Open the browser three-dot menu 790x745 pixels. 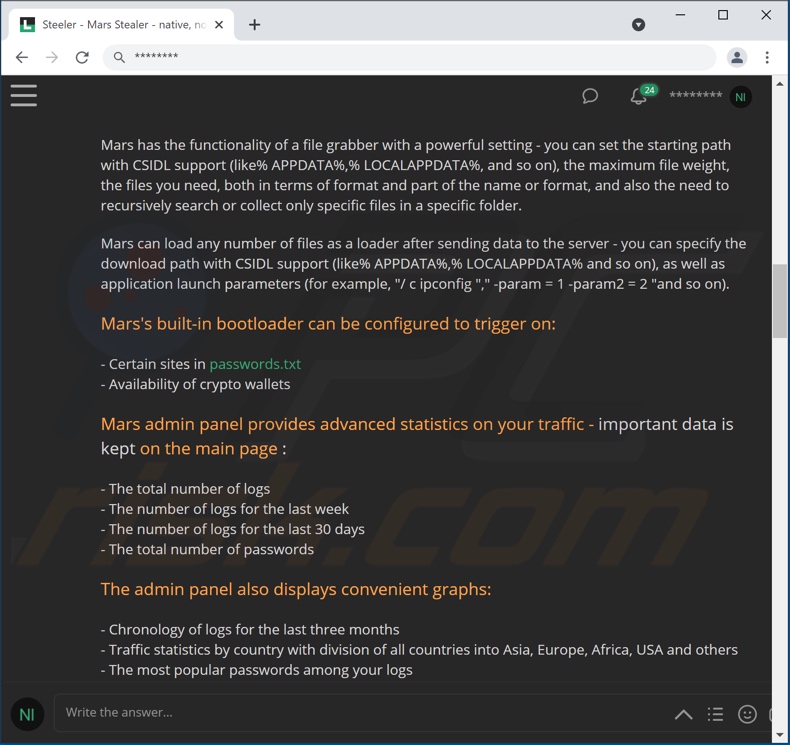(x=767, y=57)
